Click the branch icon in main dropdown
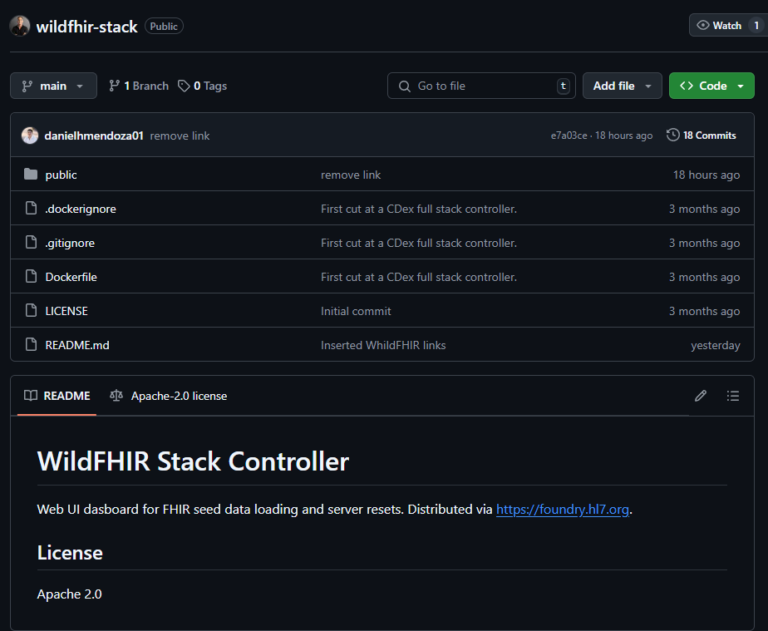 tap(27, 86)
